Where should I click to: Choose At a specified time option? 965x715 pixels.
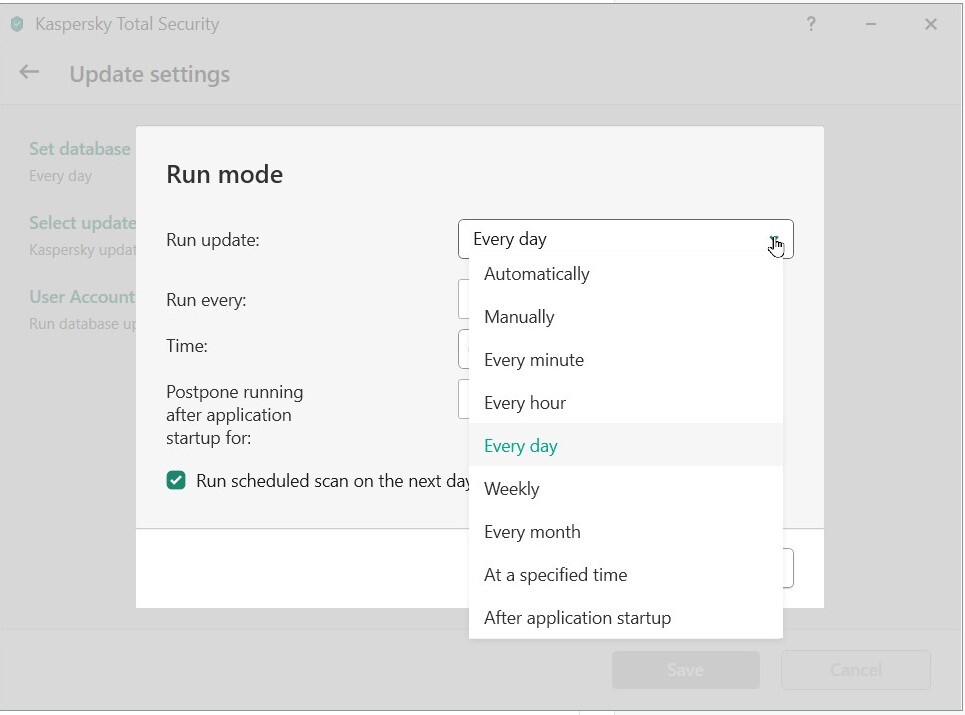pyautogui.click(x=556, y=575)
